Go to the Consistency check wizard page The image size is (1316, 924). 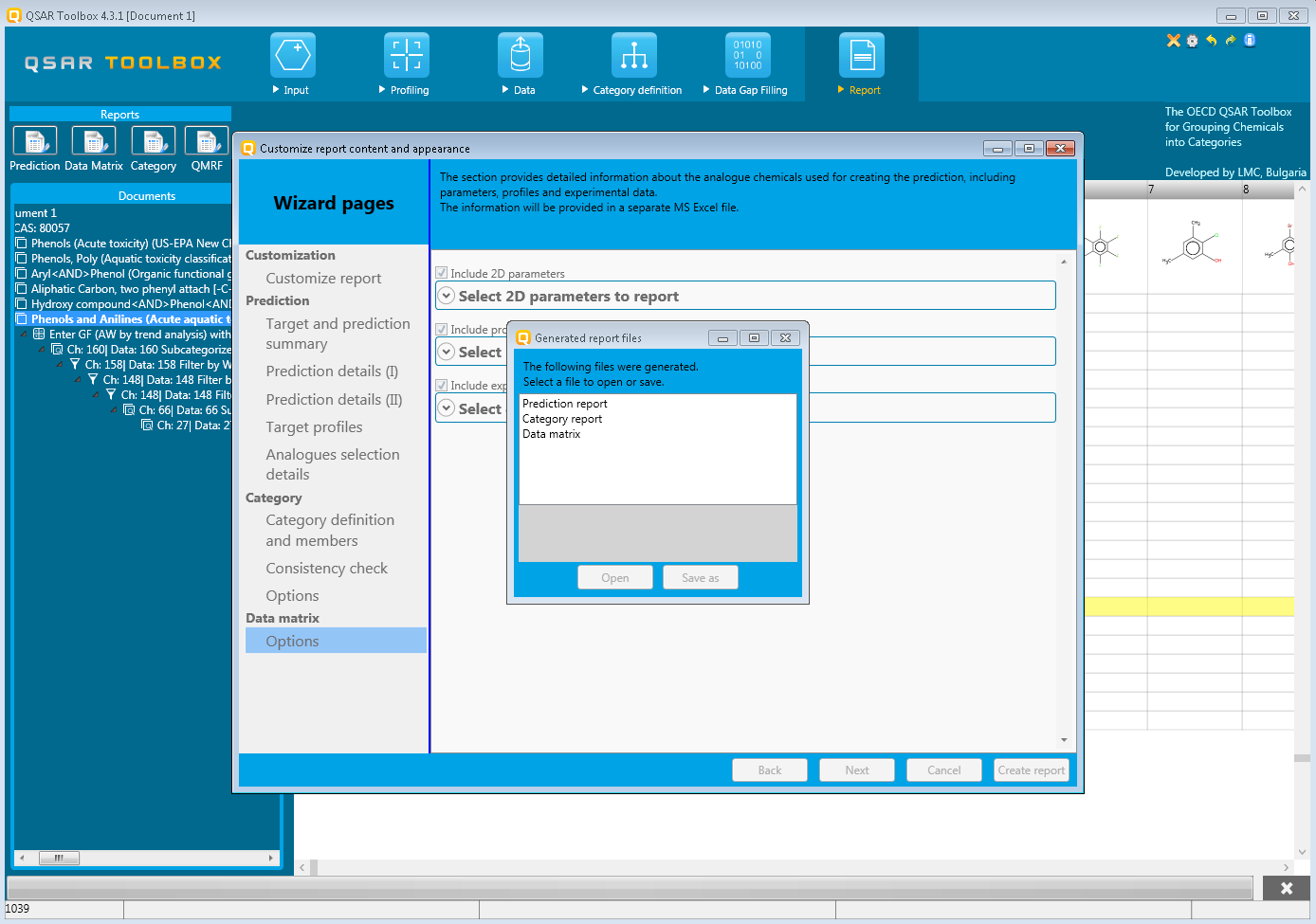pyautogui.click(x=326, y=569)
